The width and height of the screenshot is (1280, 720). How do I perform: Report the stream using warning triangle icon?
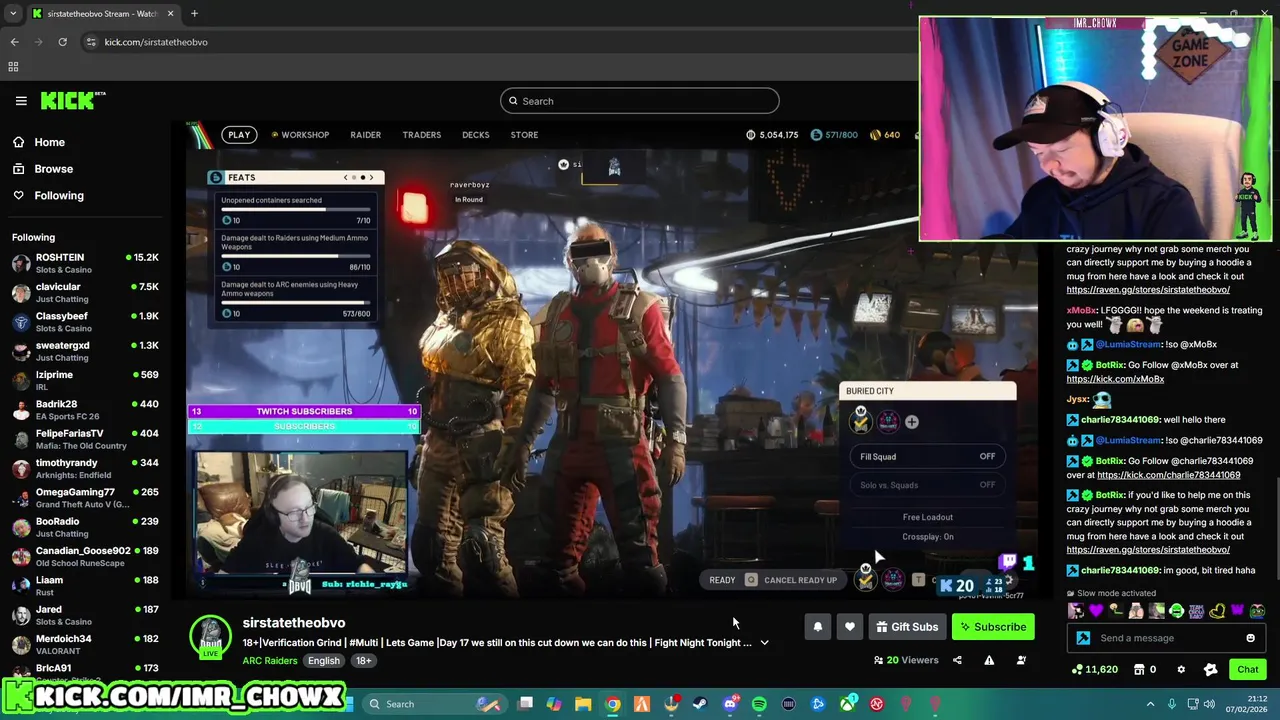989,660
